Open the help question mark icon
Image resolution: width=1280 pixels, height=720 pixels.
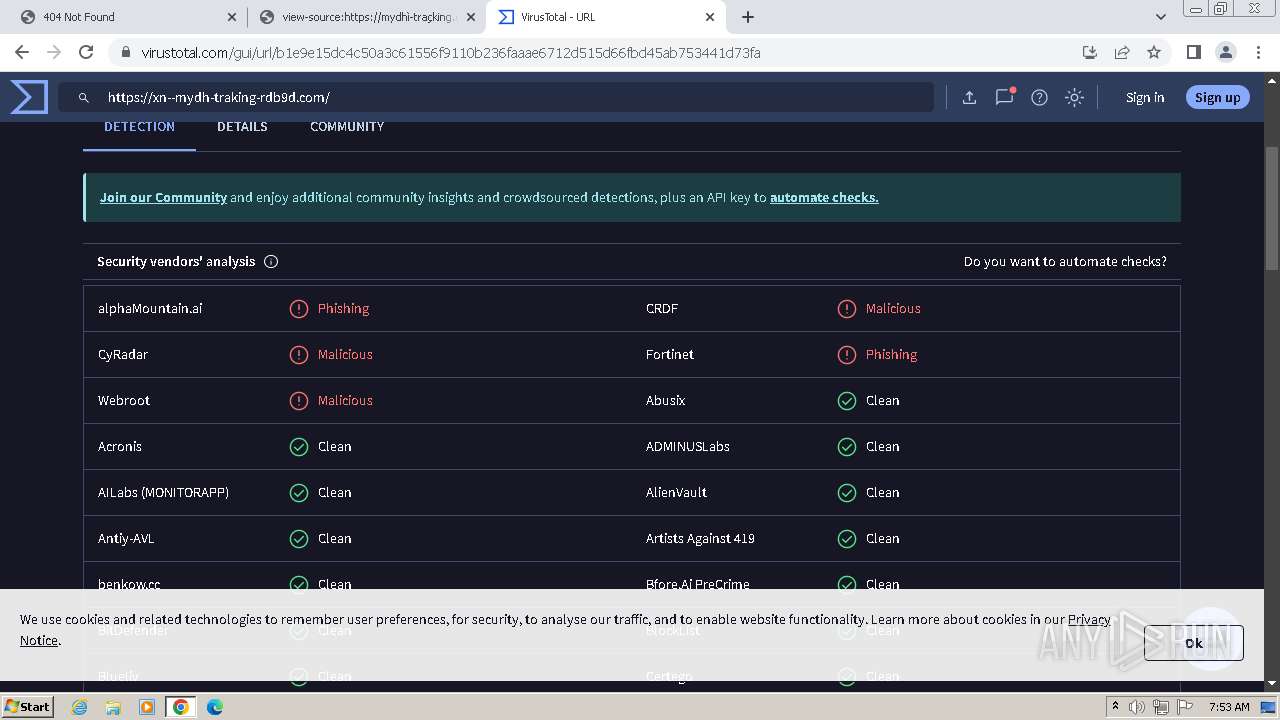pos(1039,97)
